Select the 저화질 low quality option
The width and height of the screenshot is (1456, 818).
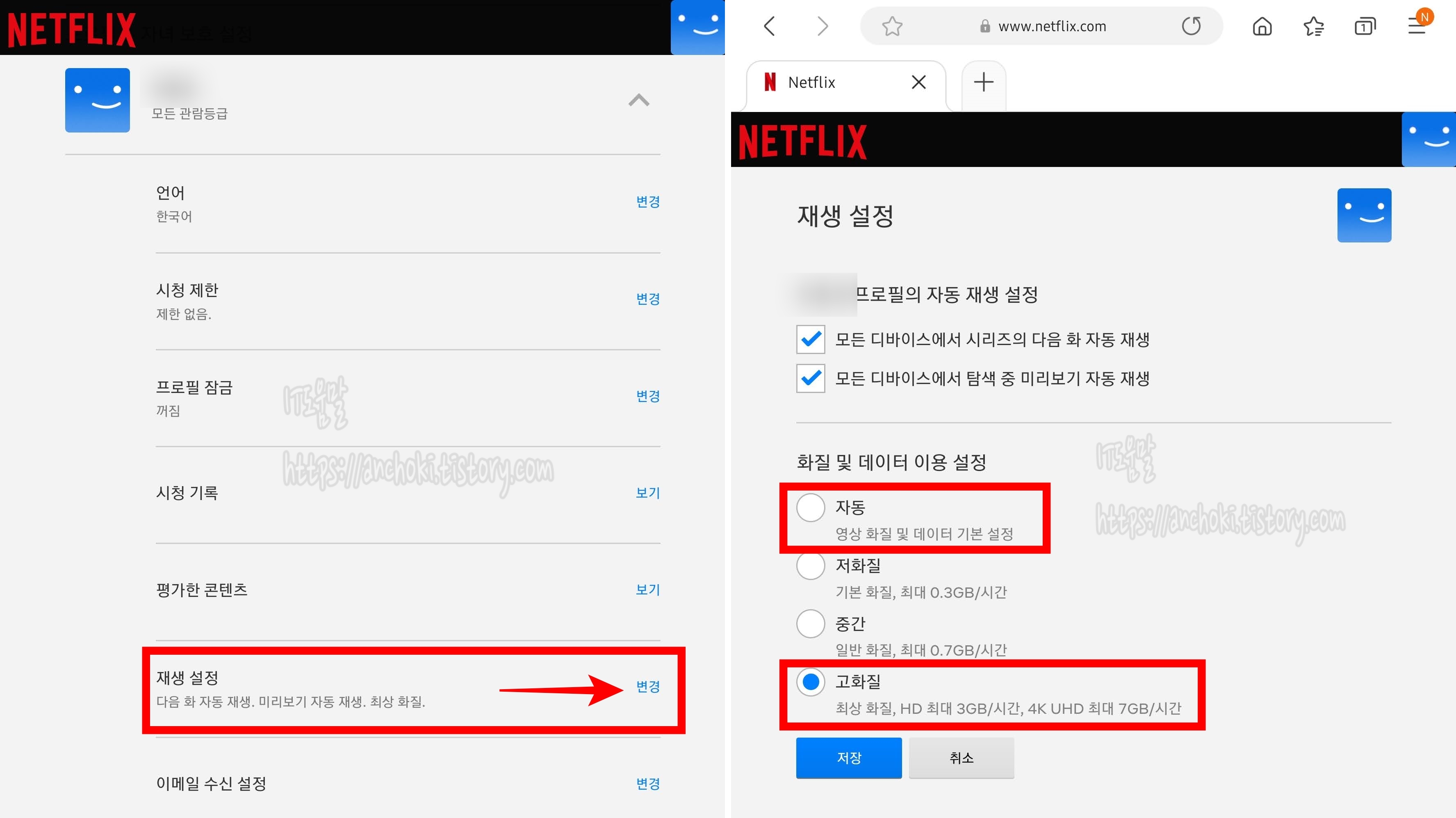[811, 566]
